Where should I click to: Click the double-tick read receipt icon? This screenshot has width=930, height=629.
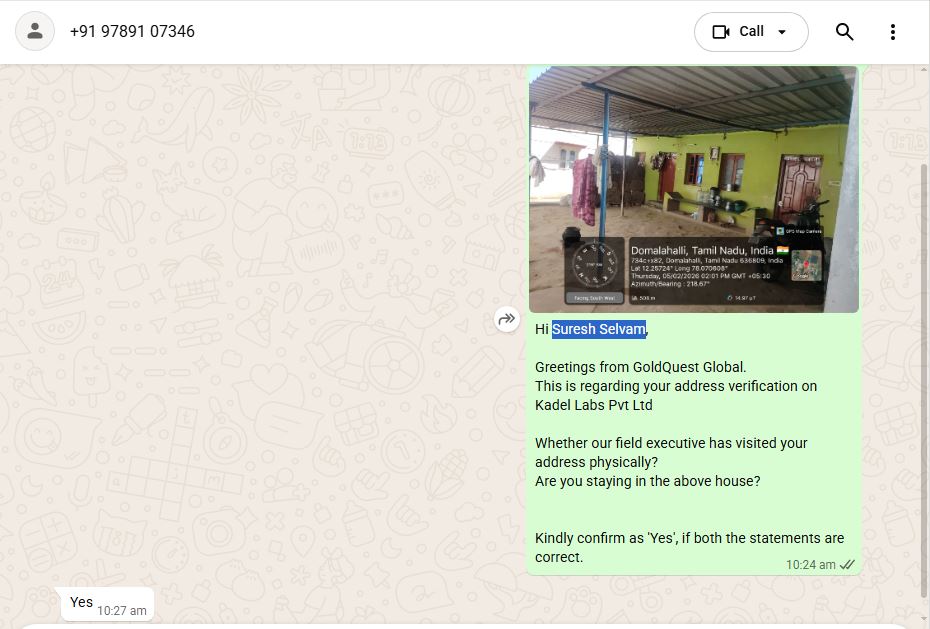click(x=847, y=565)
